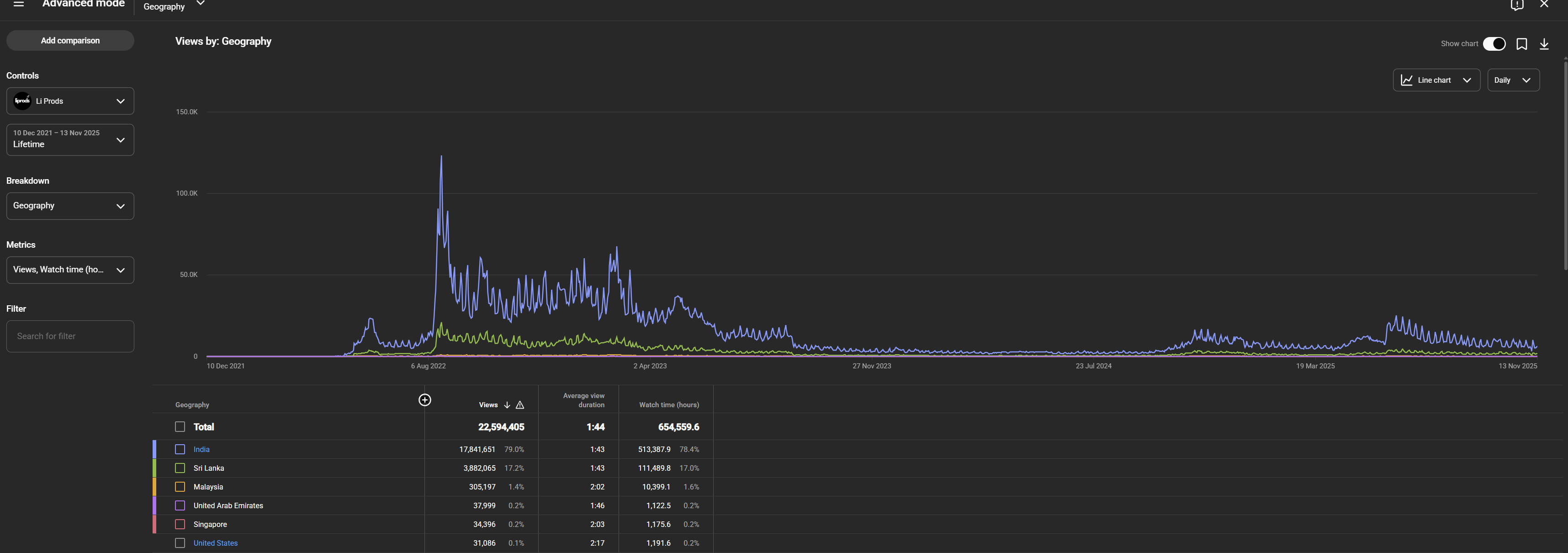The width and height of the screenshot is (1568, 553).
Task: Open the Metrics selection dropdown
Action: click(x=70, y=270)
